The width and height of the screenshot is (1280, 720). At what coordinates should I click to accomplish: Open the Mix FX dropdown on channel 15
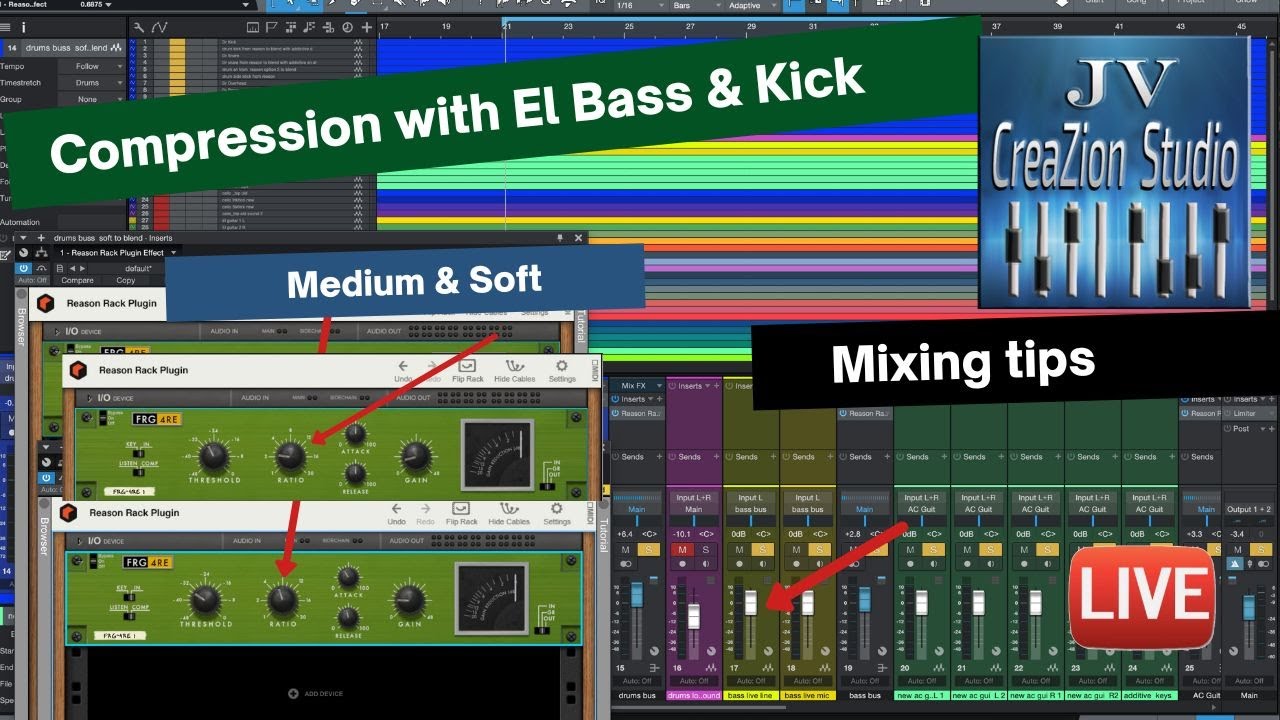coord(637,385)
